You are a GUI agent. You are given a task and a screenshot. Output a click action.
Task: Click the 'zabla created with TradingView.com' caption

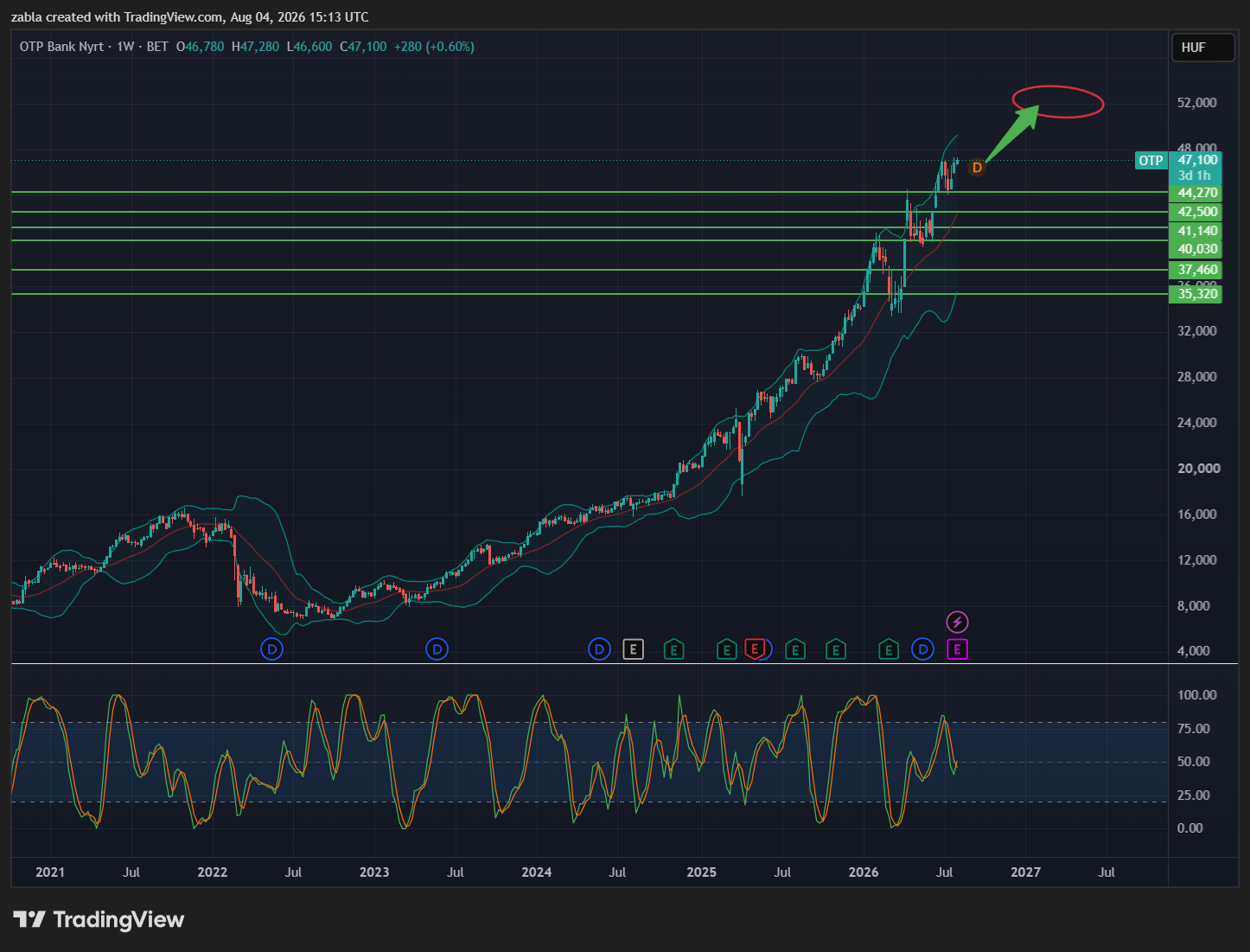(116, 17)
